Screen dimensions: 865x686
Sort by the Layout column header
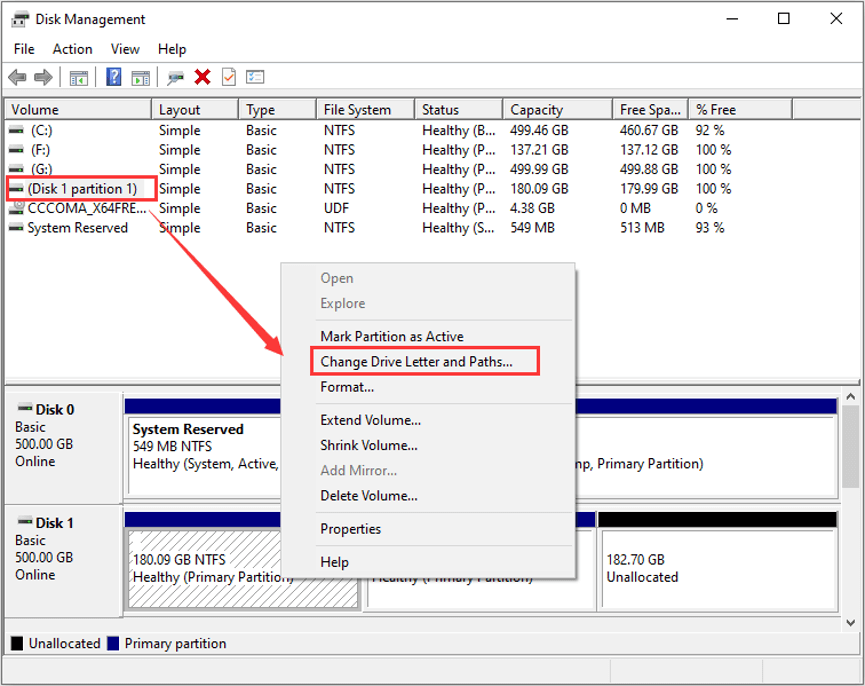195,110
